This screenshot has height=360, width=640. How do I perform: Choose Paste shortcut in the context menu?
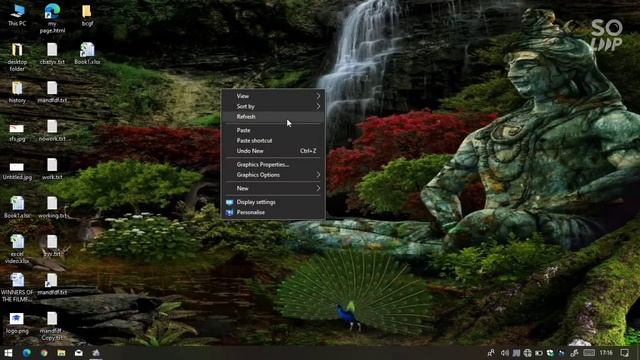coord(273,140)
